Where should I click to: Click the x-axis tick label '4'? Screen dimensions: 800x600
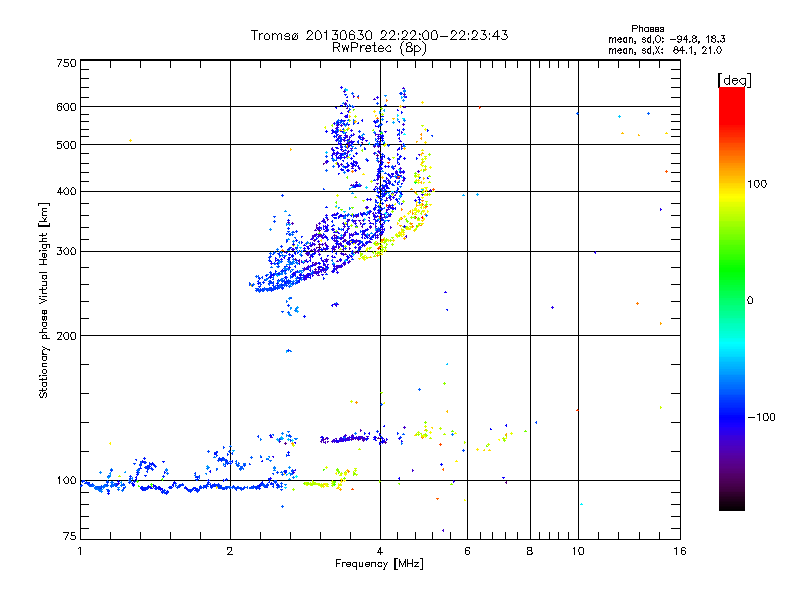point(380,551)
